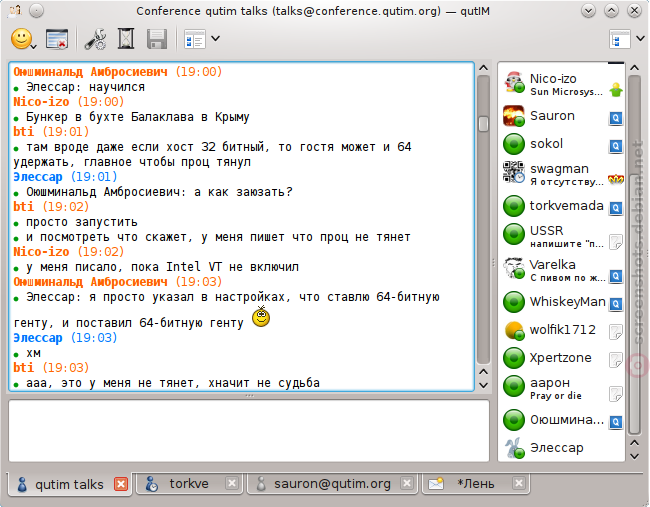This screenshot has width=650, height=507.
Task: Click the Элессар (19:01) sender name in chat
Action: click(38, 177)
